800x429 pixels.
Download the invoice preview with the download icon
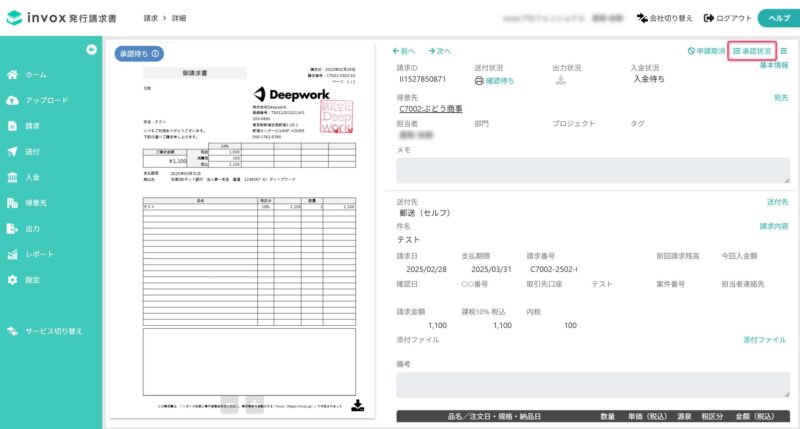coord(358,406)
